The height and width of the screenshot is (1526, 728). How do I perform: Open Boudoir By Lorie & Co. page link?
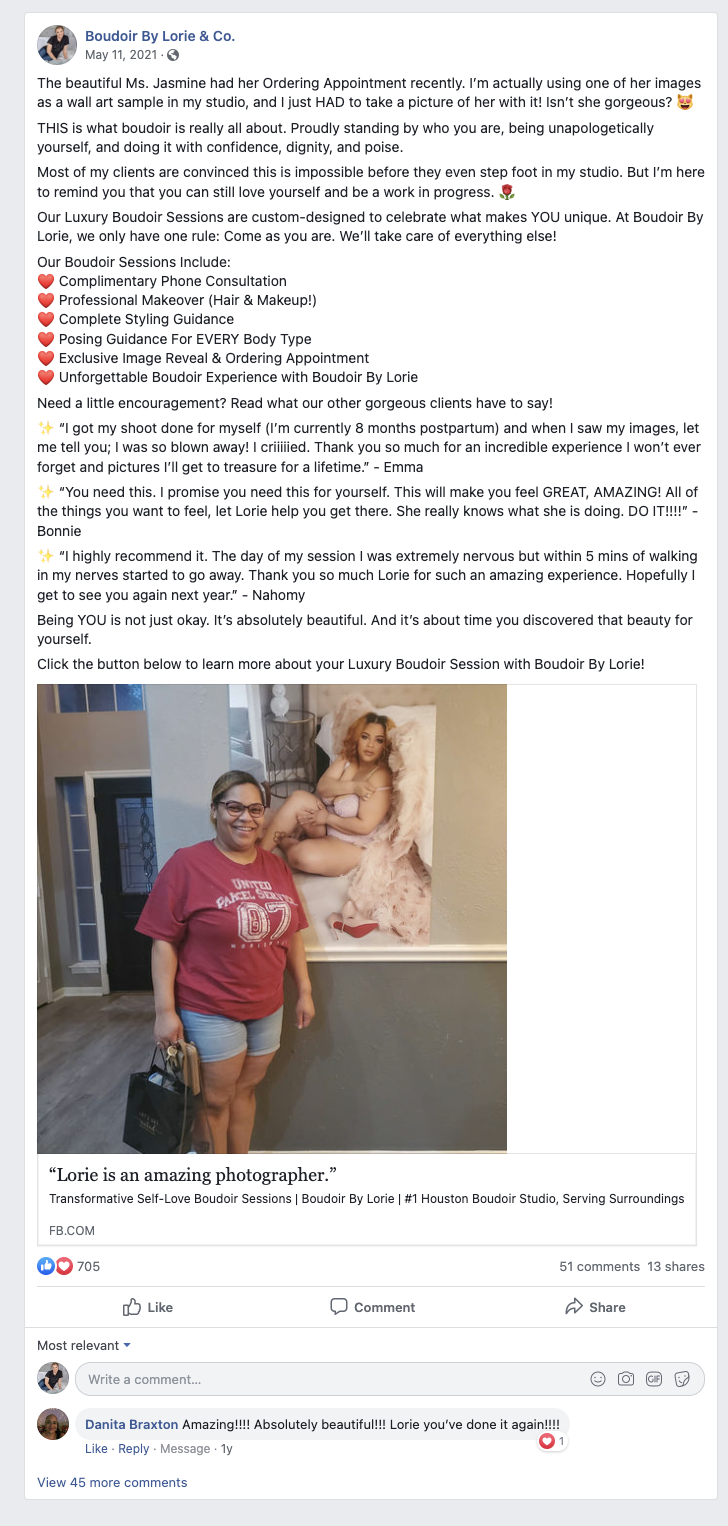tap(160, 36)
